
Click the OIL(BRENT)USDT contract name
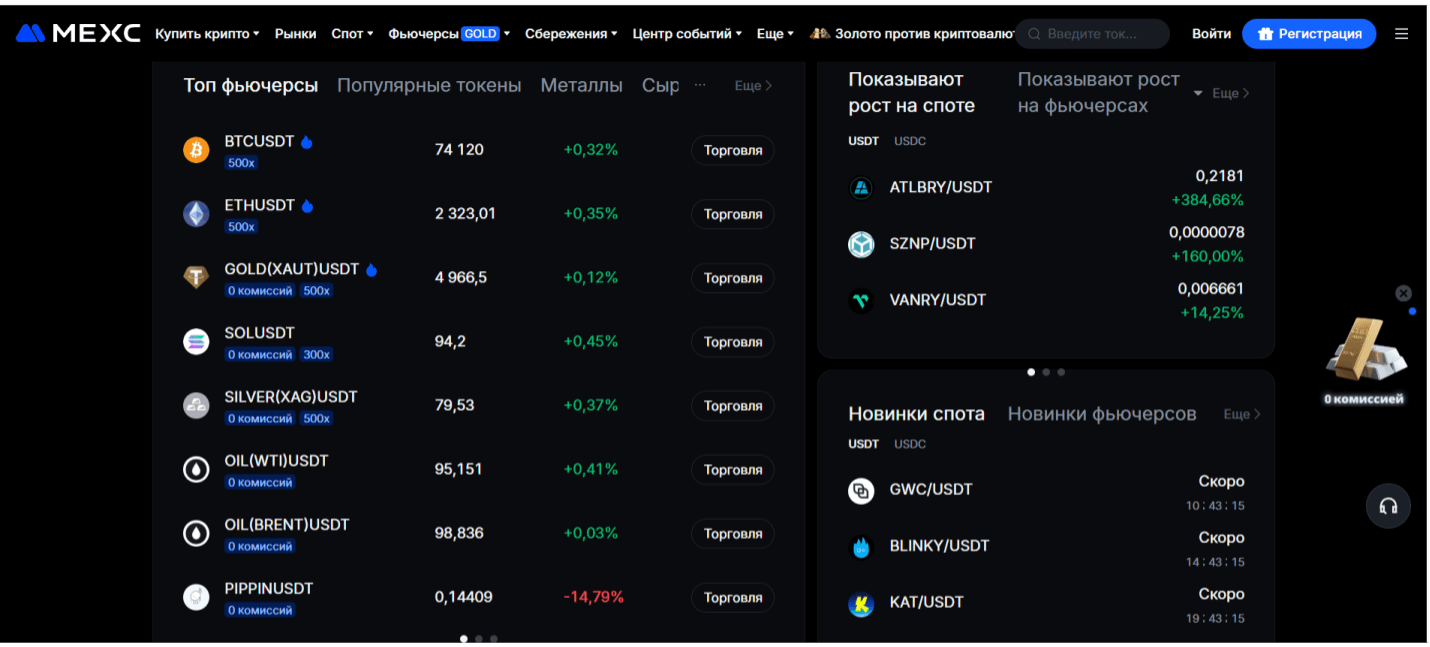[x=287, y=525]
